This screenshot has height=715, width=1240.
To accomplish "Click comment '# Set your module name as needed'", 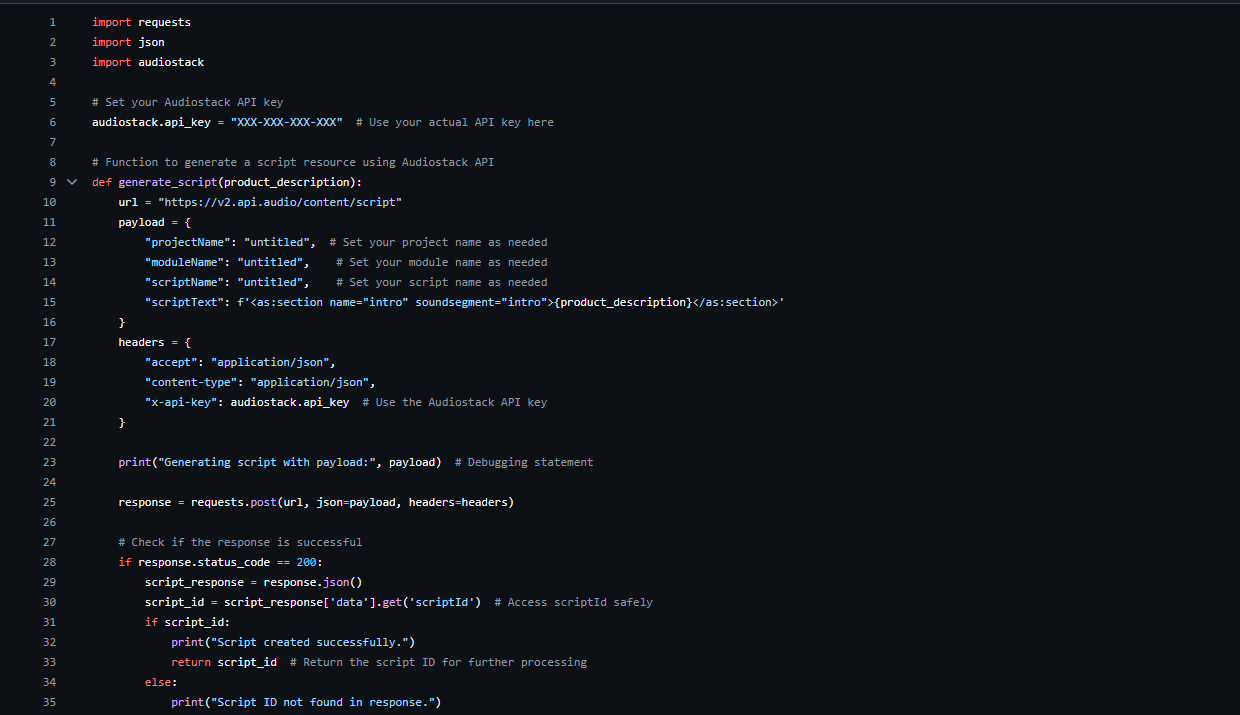I will pyautogui.click(x=442, y=262).
